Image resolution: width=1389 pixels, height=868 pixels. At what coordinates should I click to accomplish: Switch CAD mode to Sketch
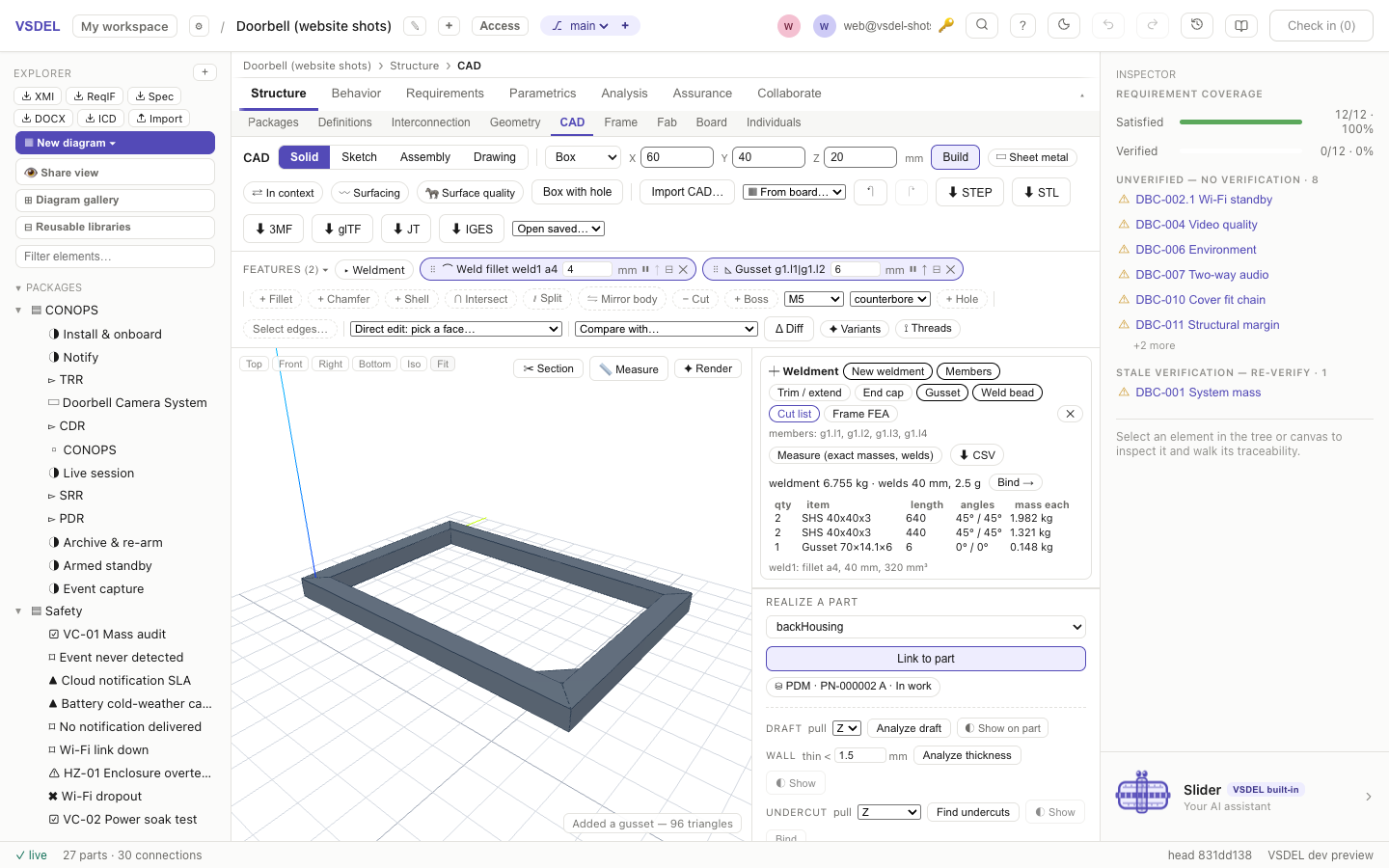click(359, 157)
